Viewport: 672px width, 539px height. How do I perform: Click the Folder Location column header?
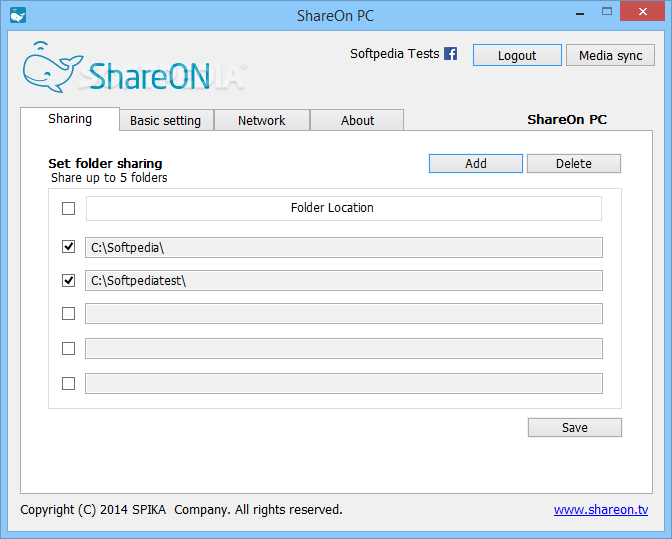click(344, 208)
